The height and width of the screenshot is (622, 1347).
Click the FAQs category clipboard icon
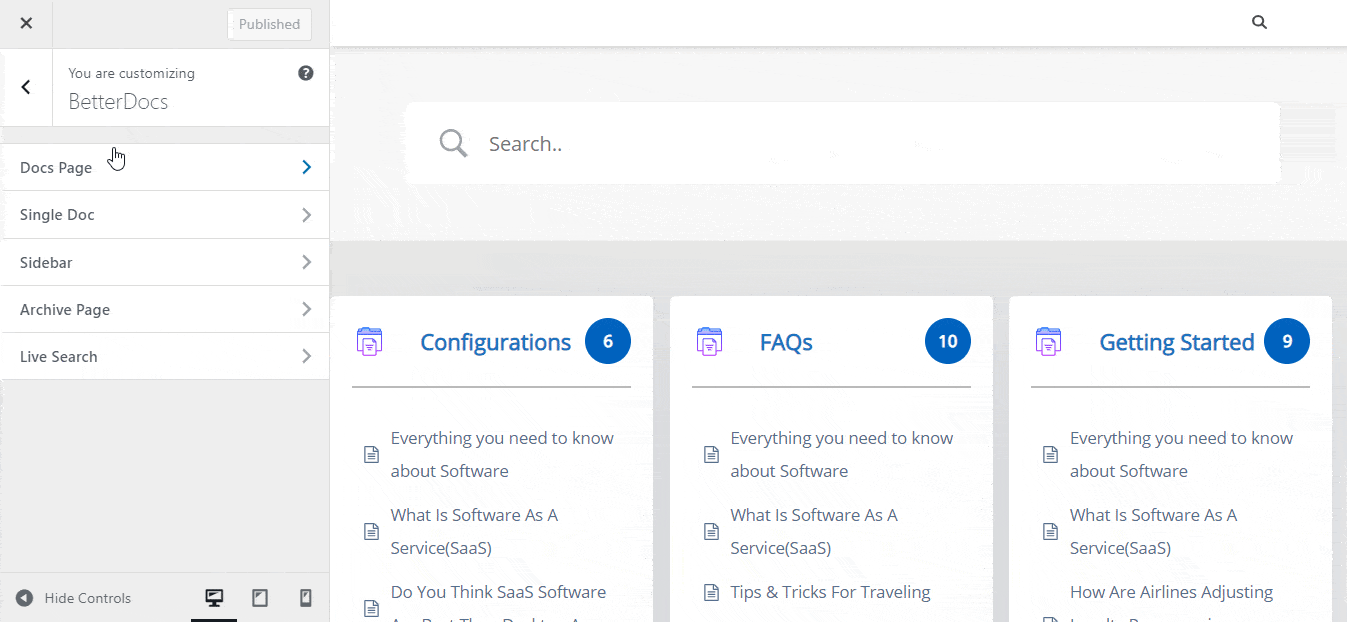[709, 341]
